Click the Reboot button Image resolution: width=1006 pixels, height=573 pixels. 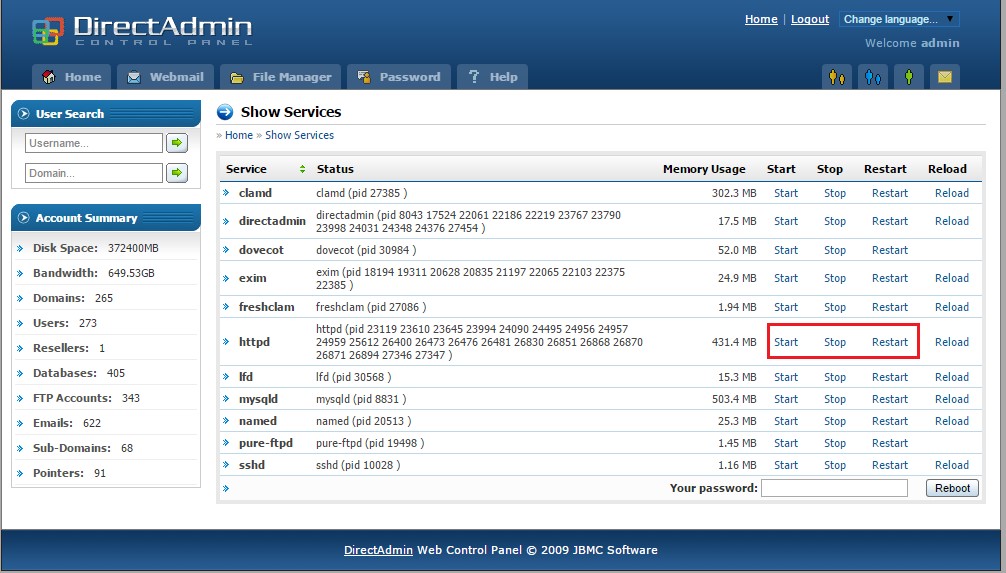pyautogui.click(x=952, y=488)
